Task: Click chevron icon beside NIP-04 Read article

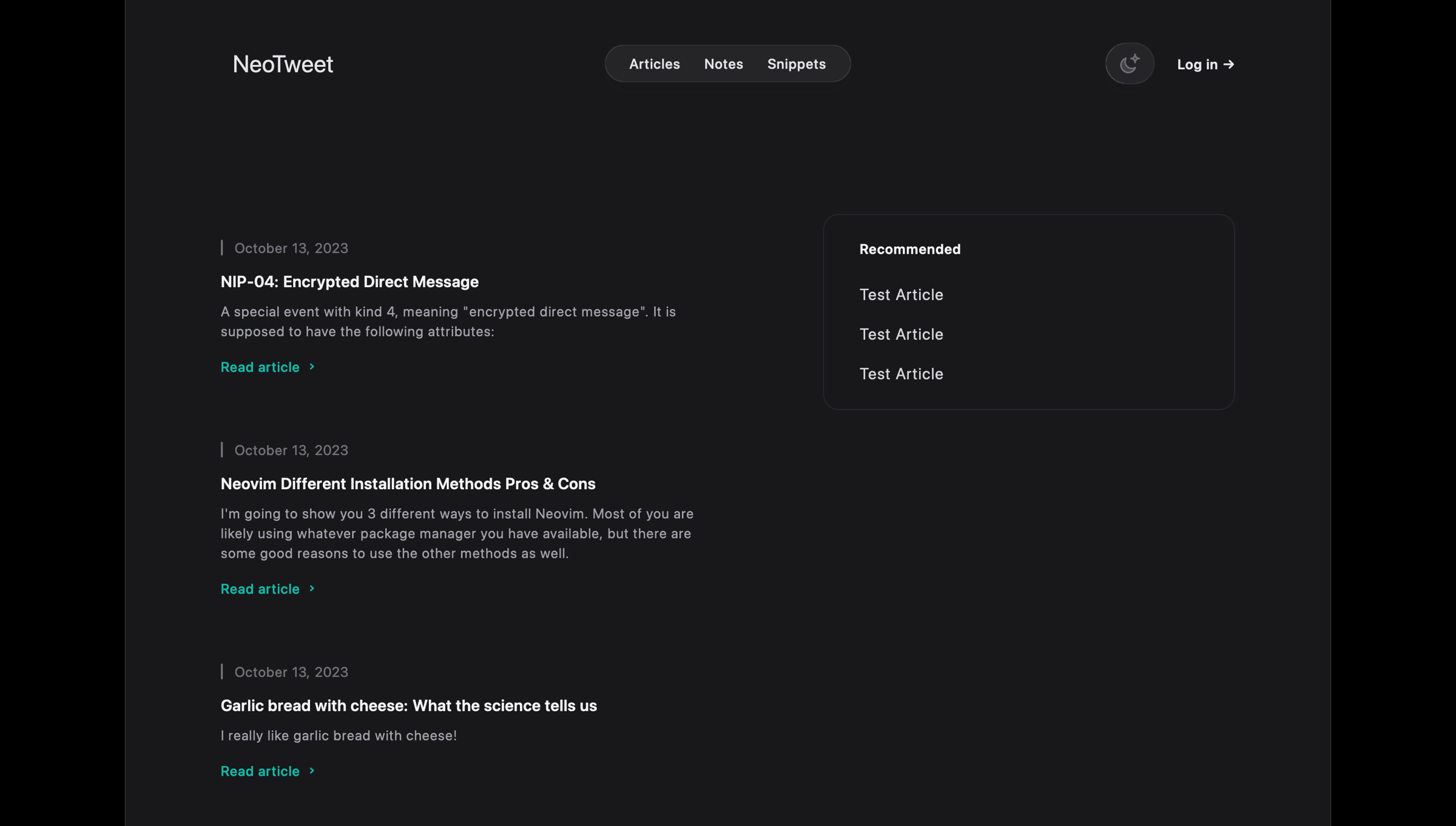Action: [x=312, y=367]
